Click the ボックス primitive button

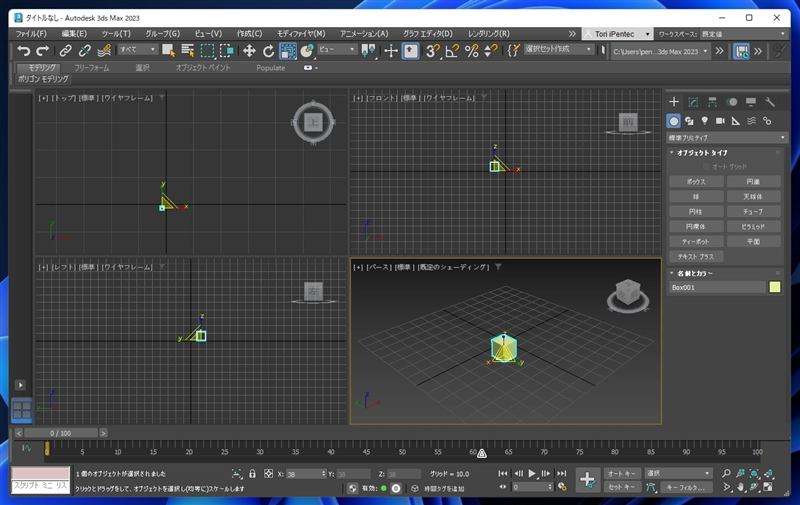pos(696,182)
